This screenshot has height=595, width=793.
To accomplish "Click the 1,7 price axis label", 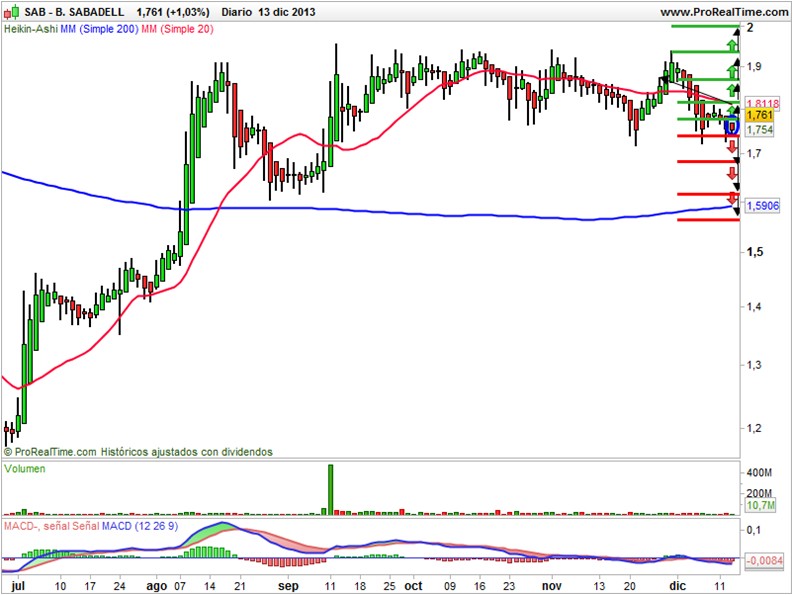I will coord(754,153).
